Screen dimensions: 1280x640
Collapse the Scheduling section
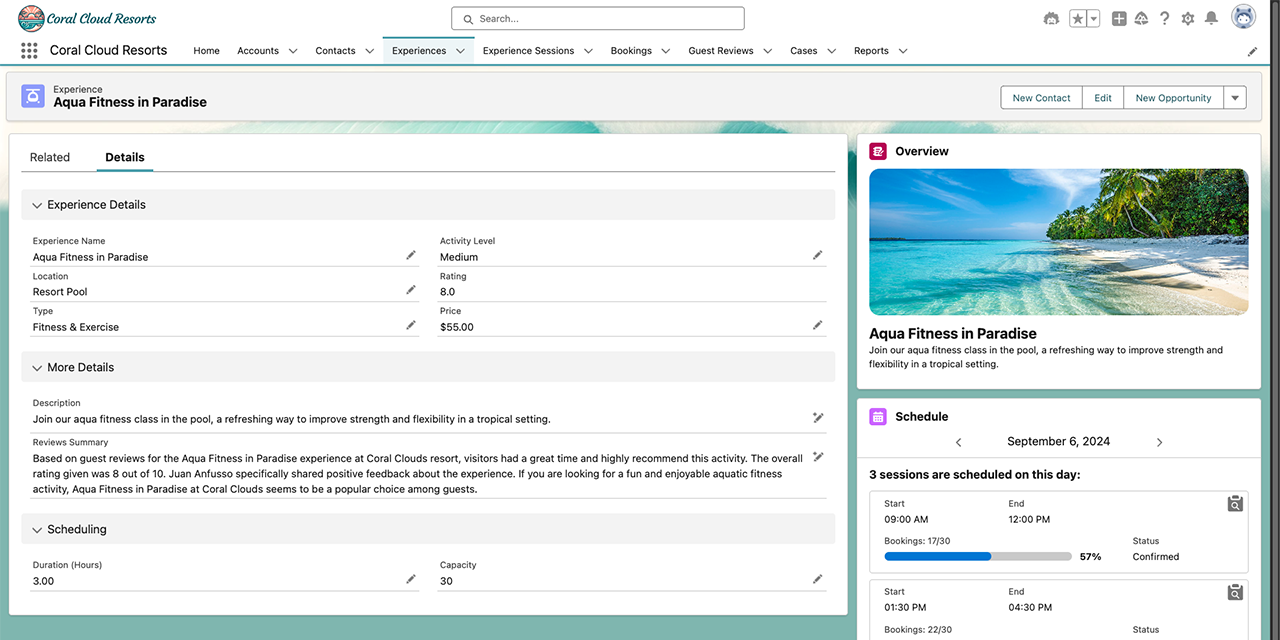click(37, 530)
